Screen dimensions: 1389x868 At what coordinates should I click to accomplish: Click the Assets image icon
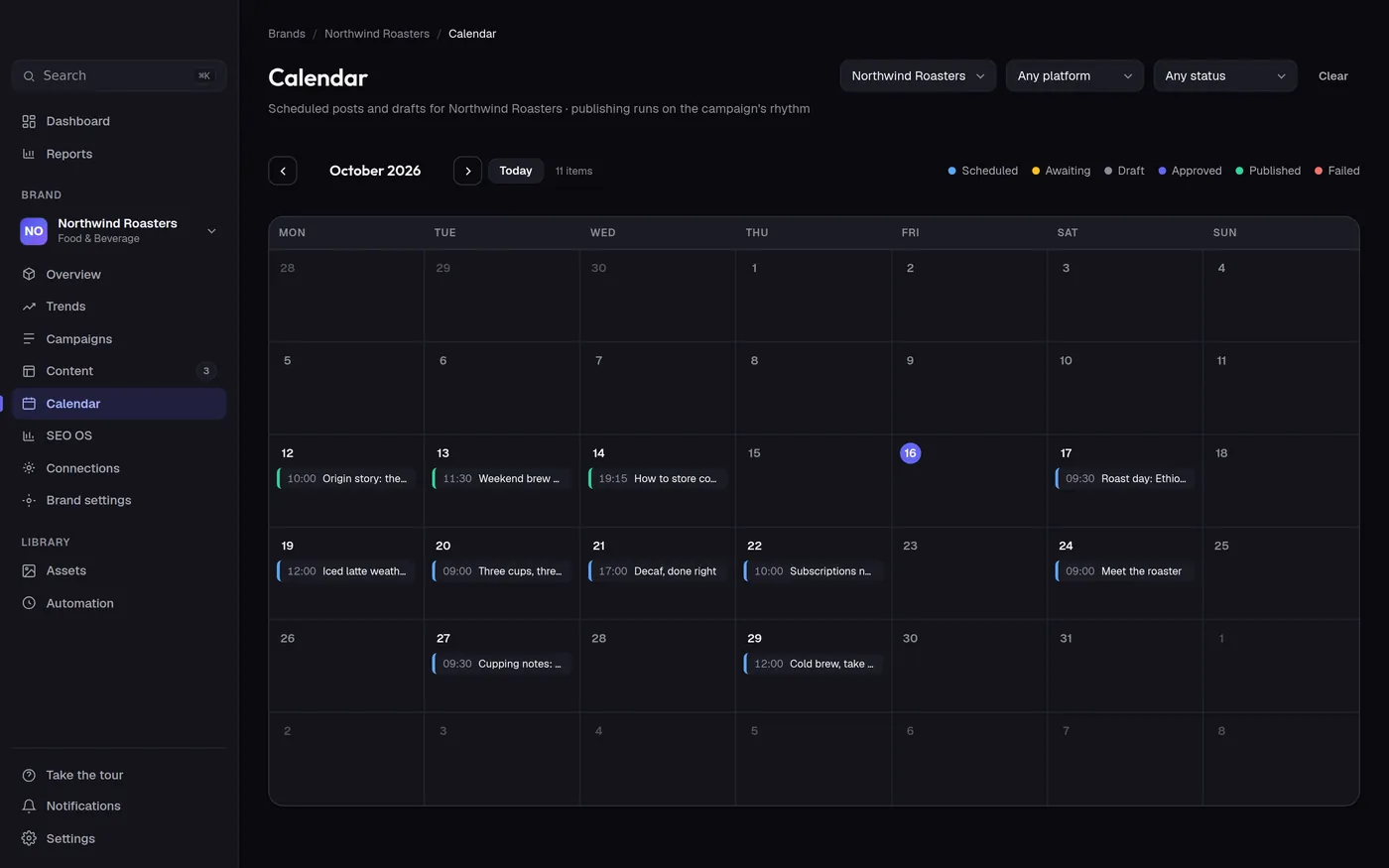[29, 570]
